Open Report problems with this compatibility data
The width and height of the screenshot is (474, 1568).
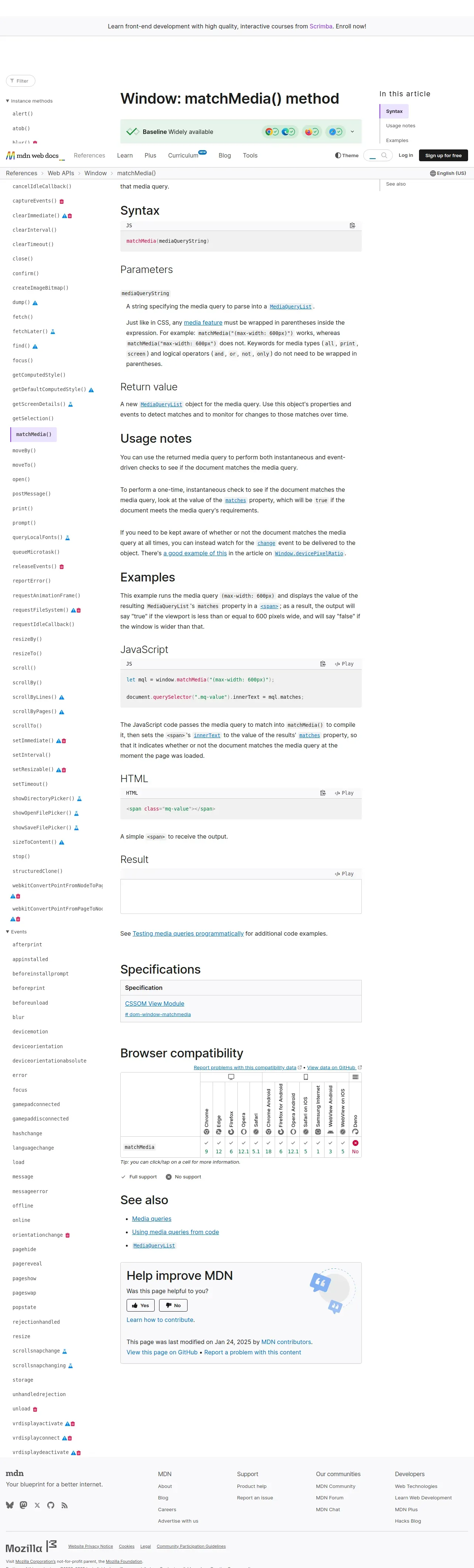[x=247, y=1067]
